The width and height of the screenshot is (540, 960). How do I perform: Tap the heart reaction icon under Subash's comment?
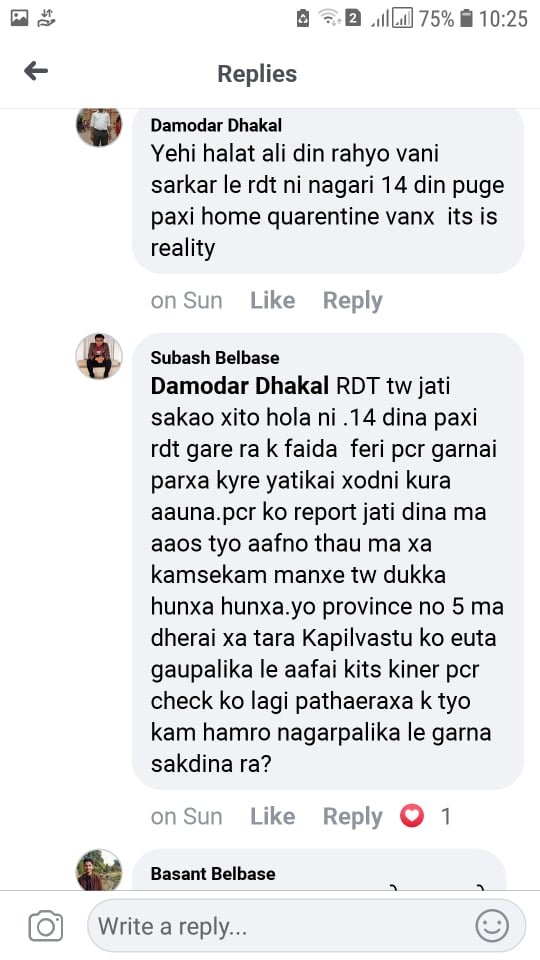[411, 816]
